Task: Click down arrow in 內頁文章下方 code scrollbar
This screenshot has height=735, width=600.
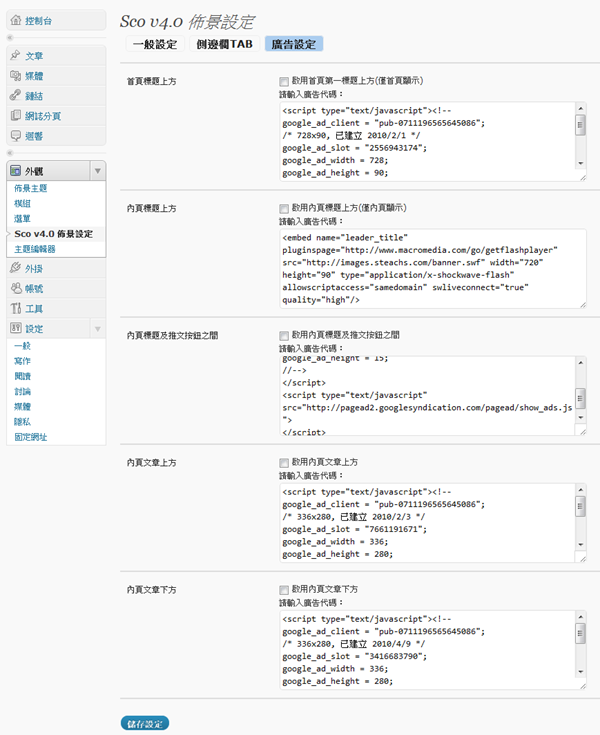Action: click(x=581, y=671)
